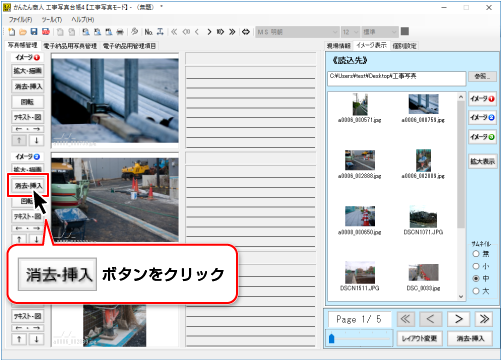This screenshot has height=360, width=501.
Task: Click the 読込先 folder path field
Action: click(x=396, y=78)
